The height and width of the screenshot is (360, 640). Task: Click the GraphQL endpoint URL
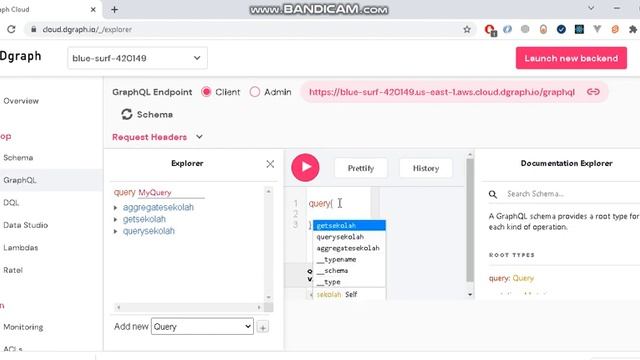(x=442, y=92)
